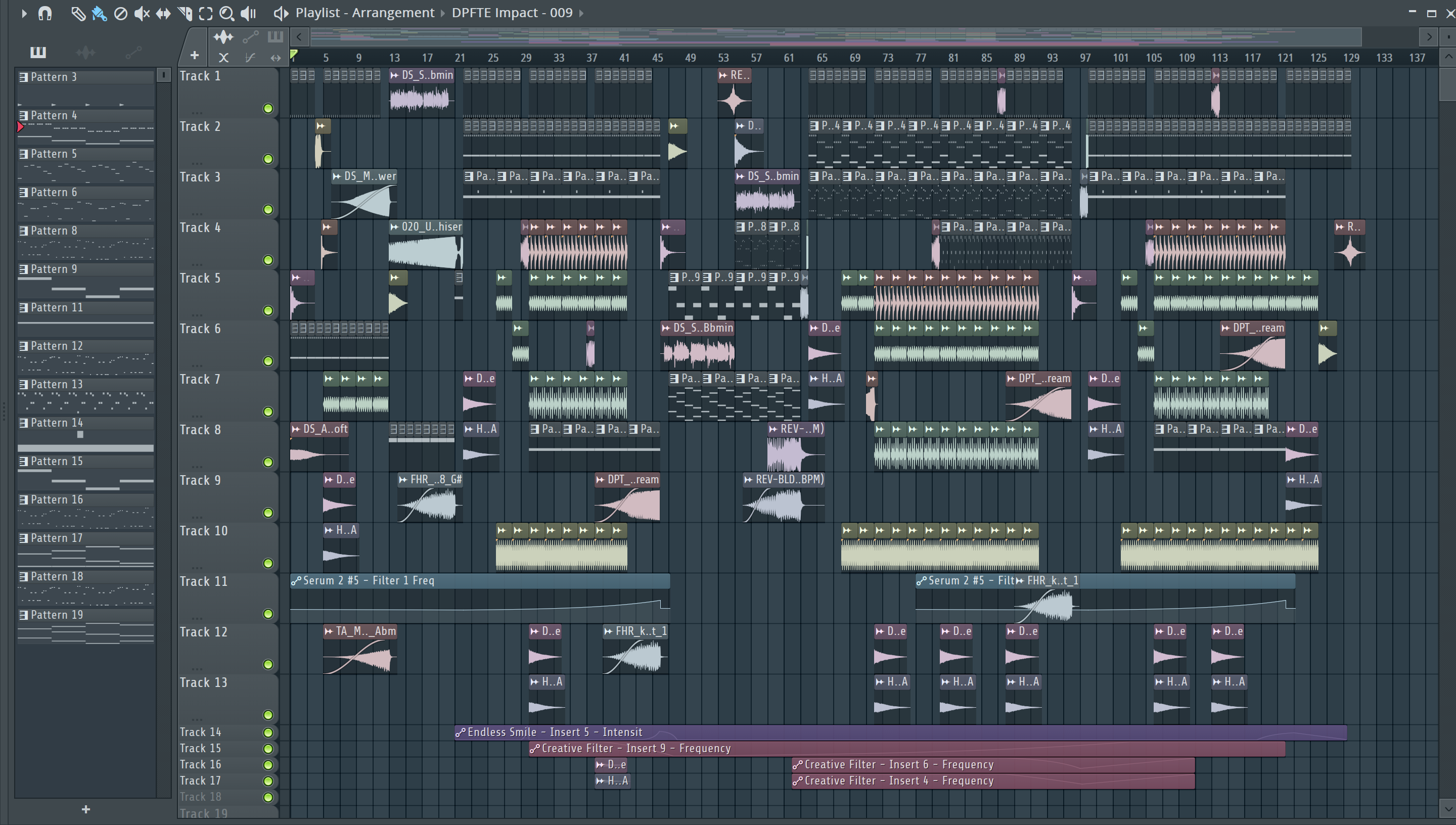Mute Track 1 with its green LED
The height and width of the screenshot is (825, 1456).
point(268,108)
